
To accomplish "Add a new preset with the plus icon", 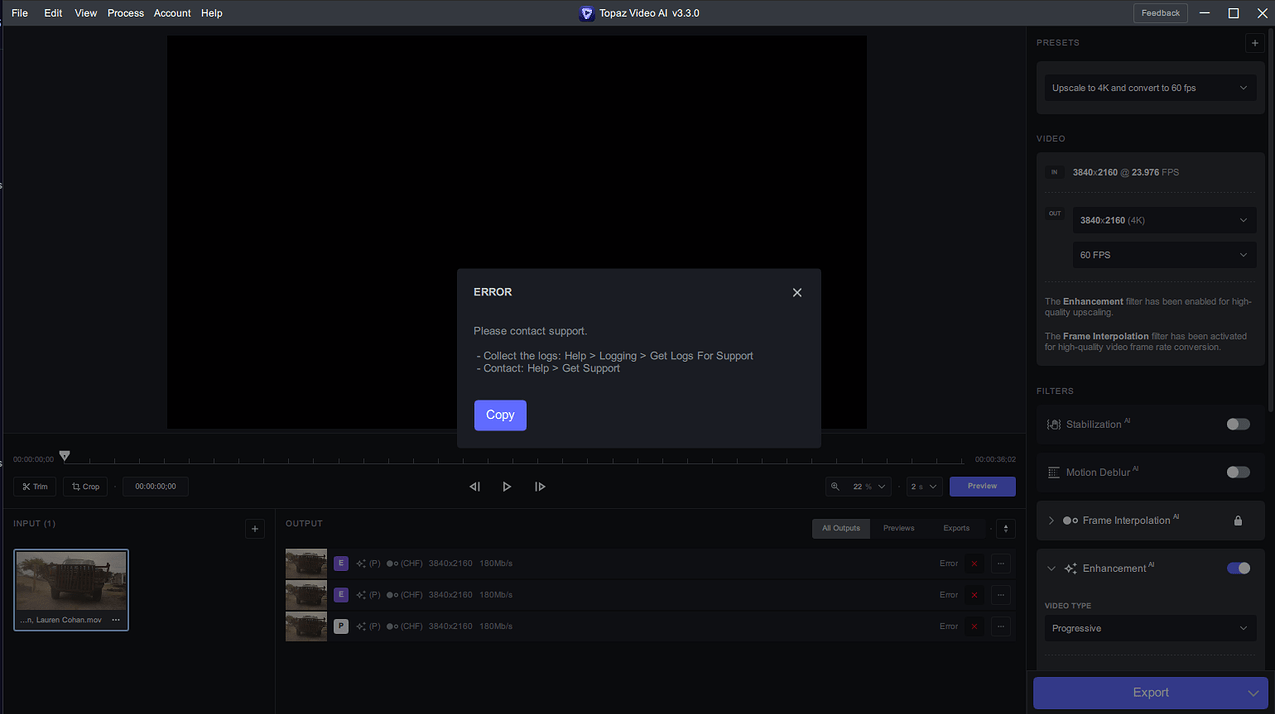I will (1254, 43).
